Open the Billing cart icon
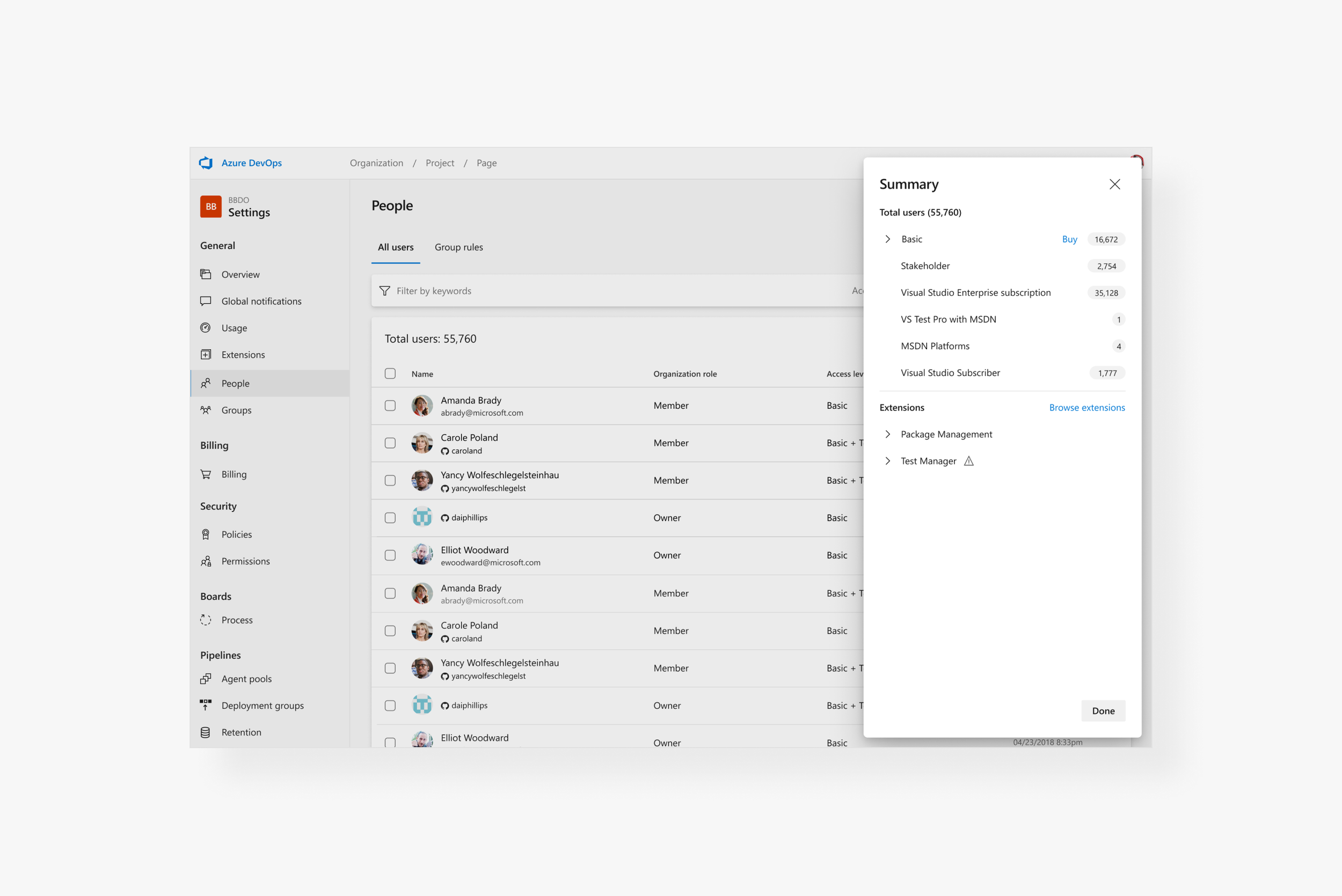Image resolution: width=1342 pixels, height=896 pixels. coord(206,474)
